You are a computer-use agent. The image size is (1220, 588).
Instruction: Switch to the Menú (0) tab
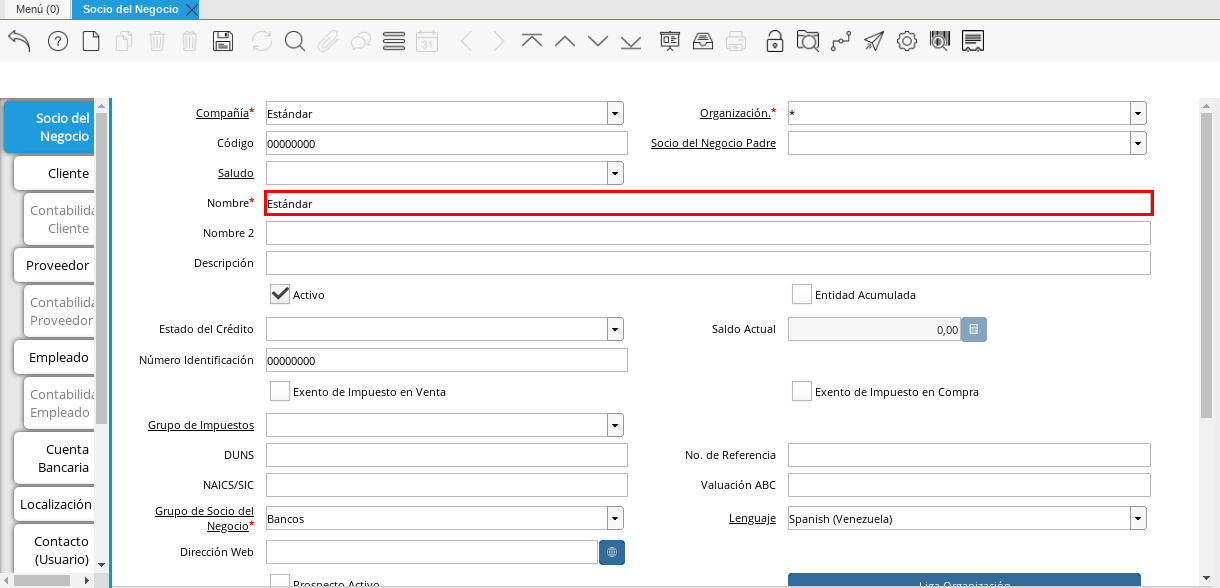(37, 9)
